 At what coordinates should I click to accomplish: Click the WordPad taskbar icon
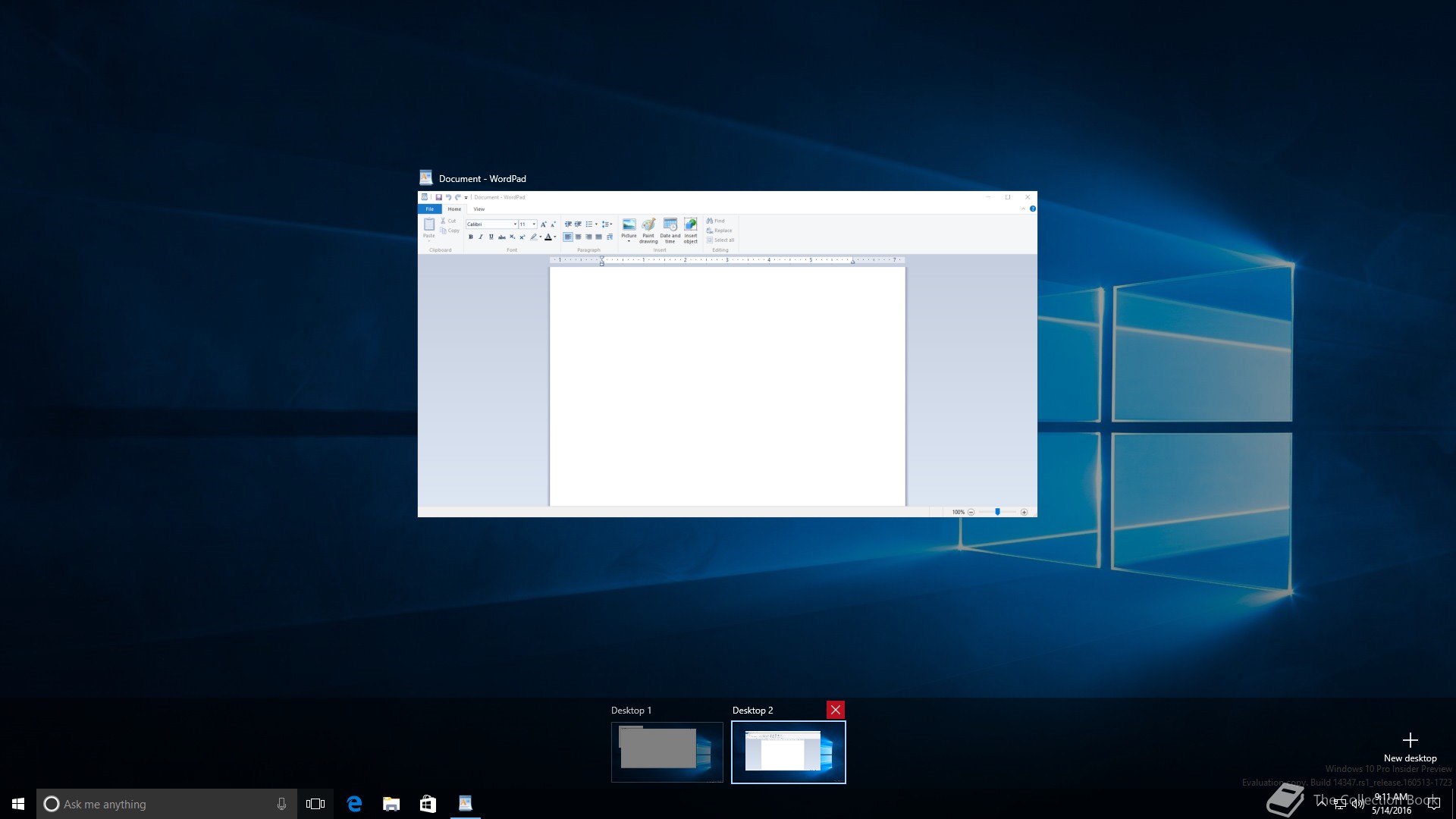[x=465, y=804]
